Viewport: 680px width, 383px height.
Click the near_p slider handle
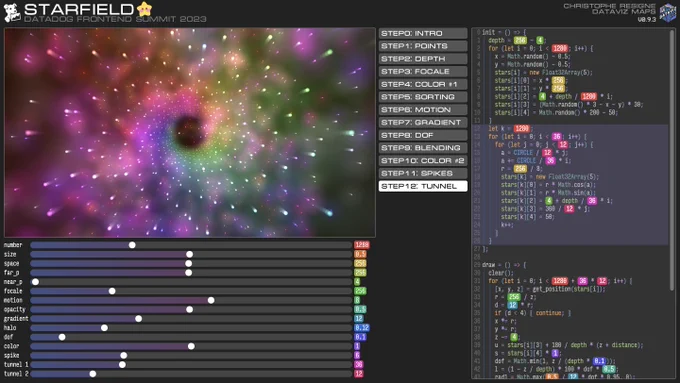pyautogui.click(x=36, y=282)
